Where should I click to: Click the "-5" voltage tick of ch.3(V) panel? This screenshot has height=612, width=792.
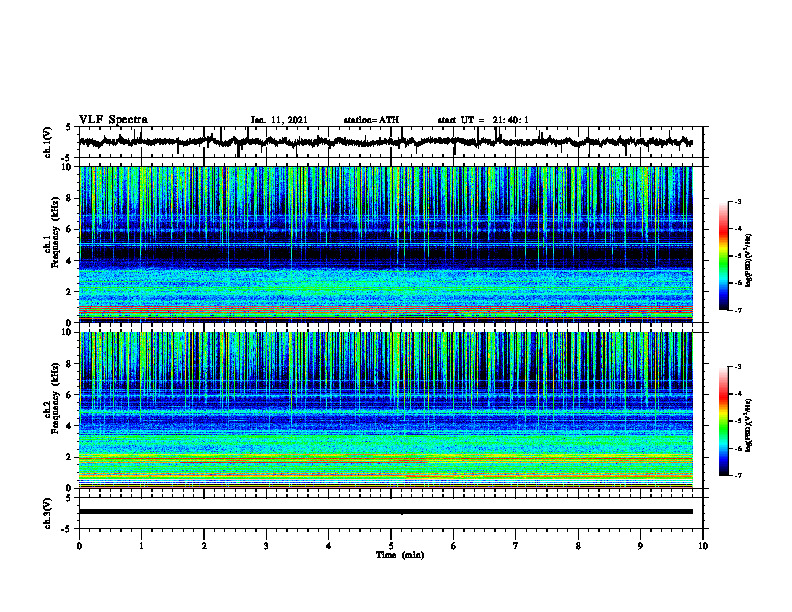click(x=66, y=529)
